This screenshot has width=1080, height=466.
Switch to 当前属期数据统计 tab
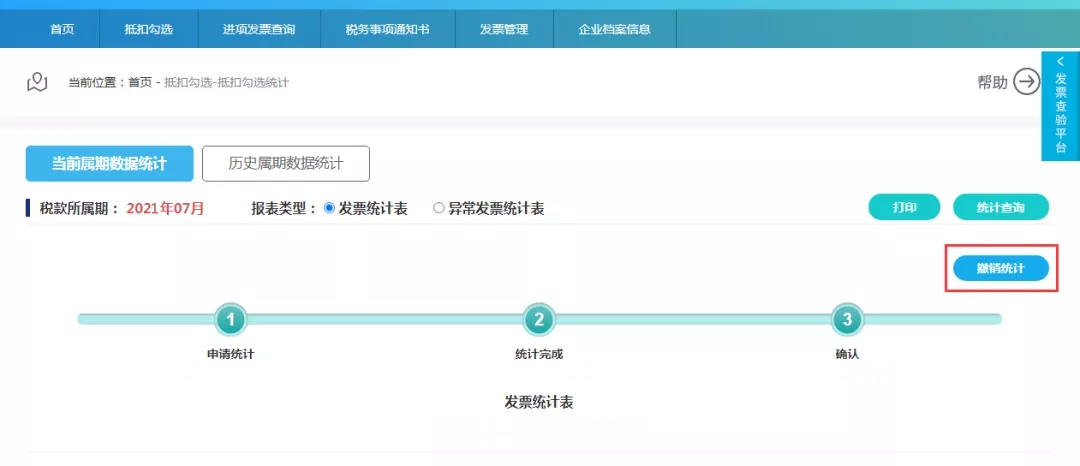[x=109, y=164]
